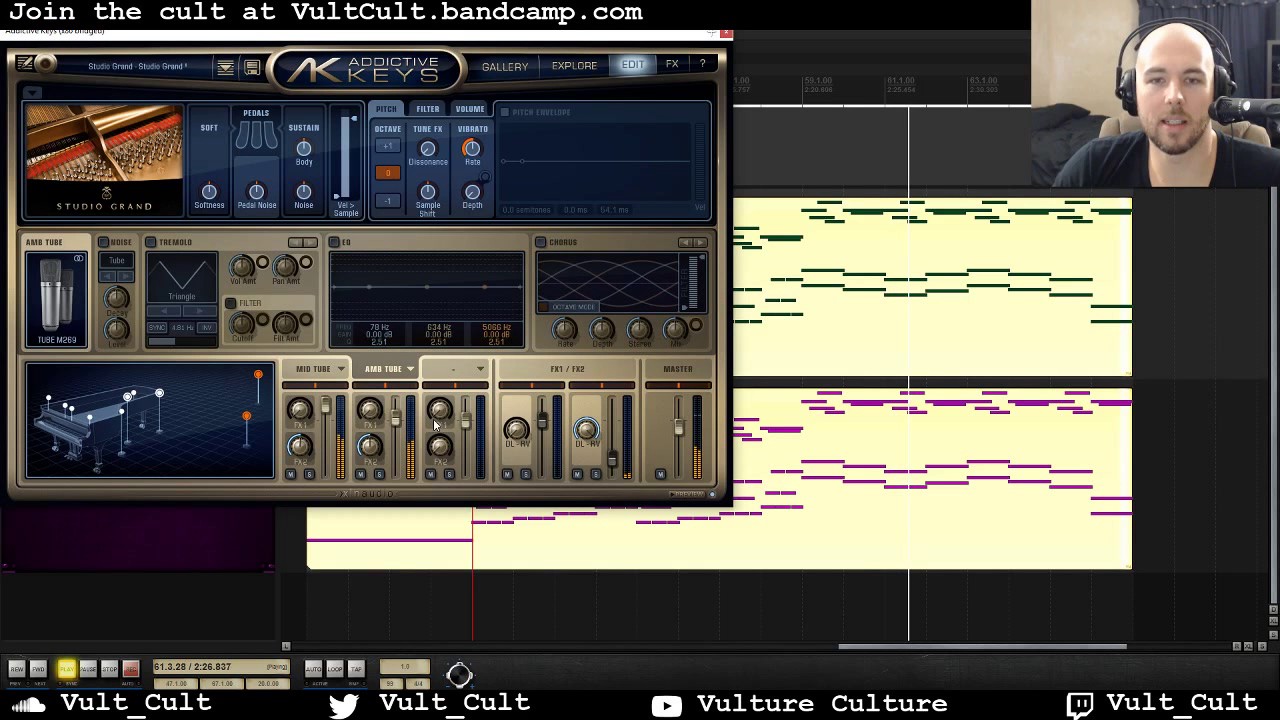
Task: Open the AMB TUBE channel dropdown
Action: coord(410,369)
